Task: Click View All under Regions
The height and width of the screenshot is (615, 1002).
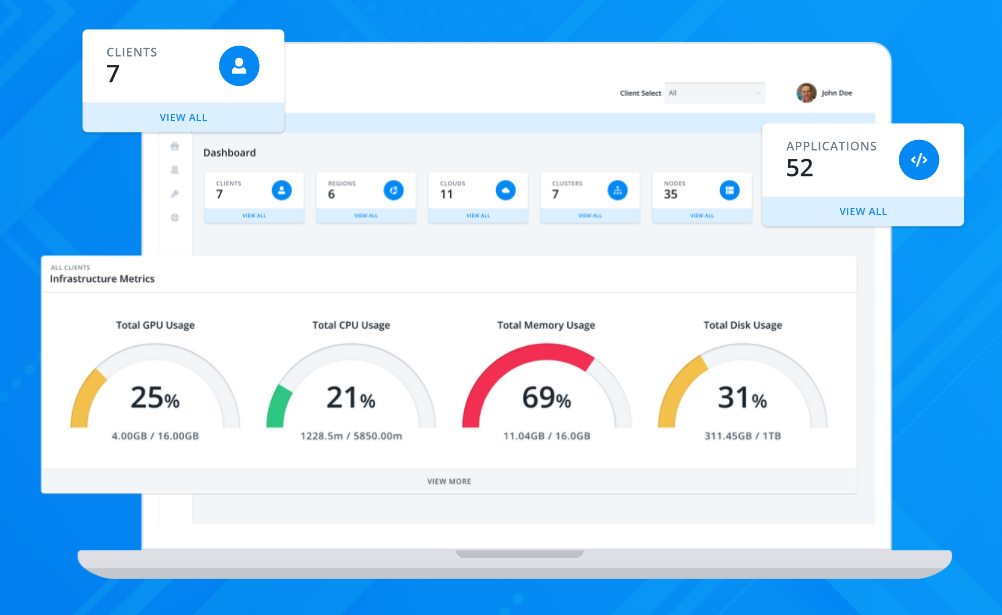Action: [366, 215]
